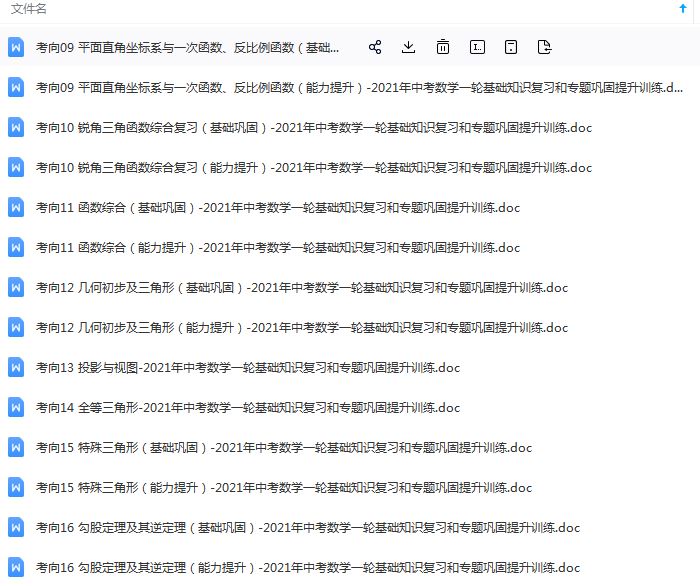Click the Word icon of 考向14 全等三角形 file

[x=16, y=408]
